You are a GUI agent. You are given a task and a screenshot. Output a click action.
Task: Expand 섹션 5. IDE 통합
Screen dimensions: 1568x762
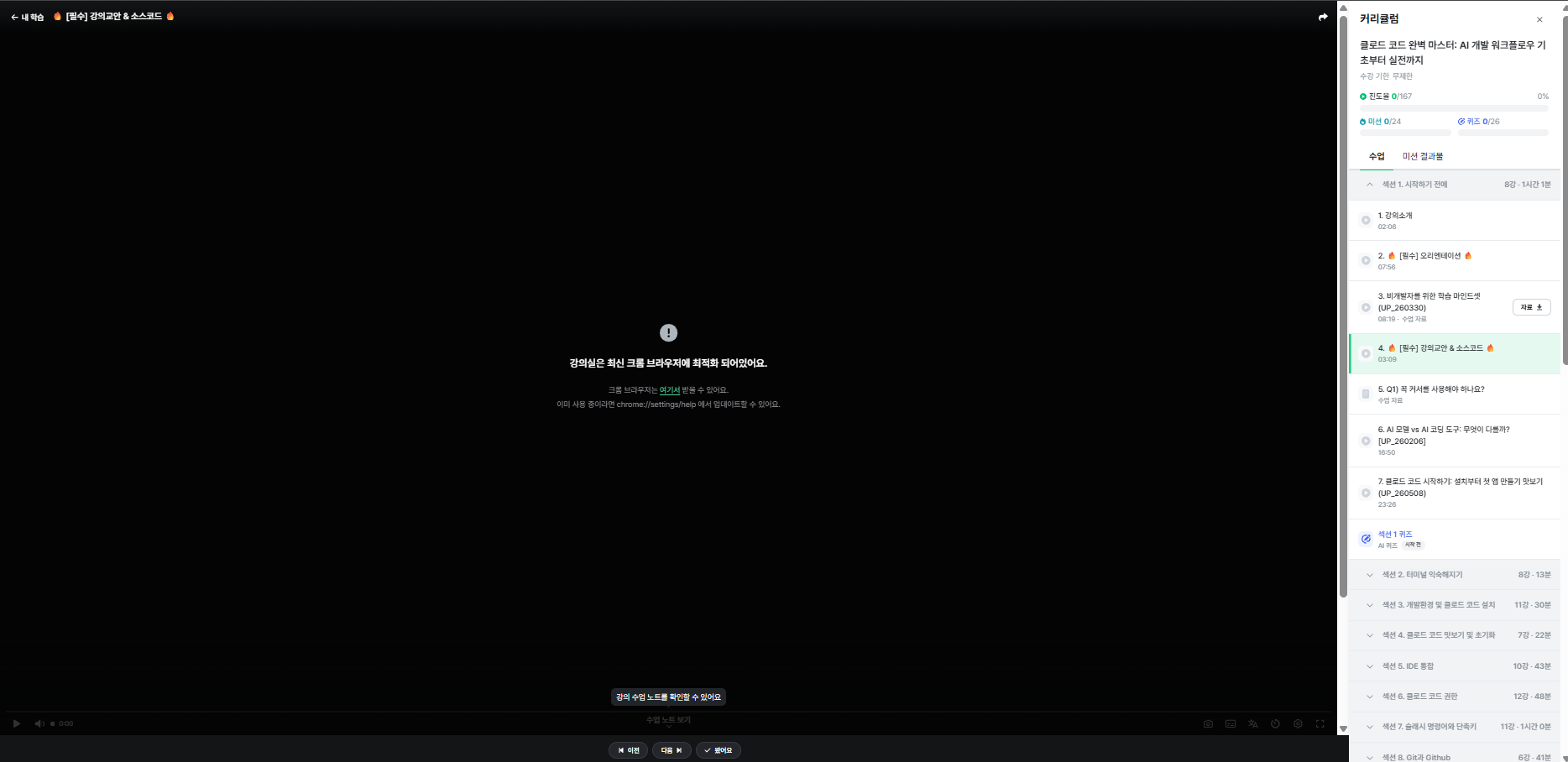point(1455,666)
